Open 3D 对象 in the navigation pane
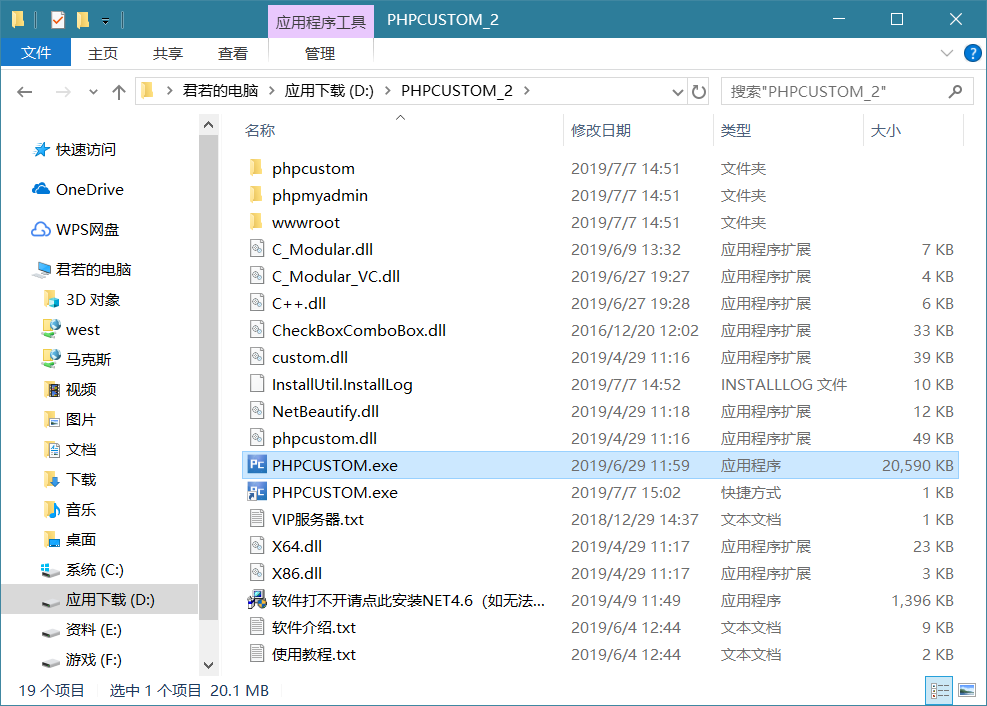 coord(82,300)
